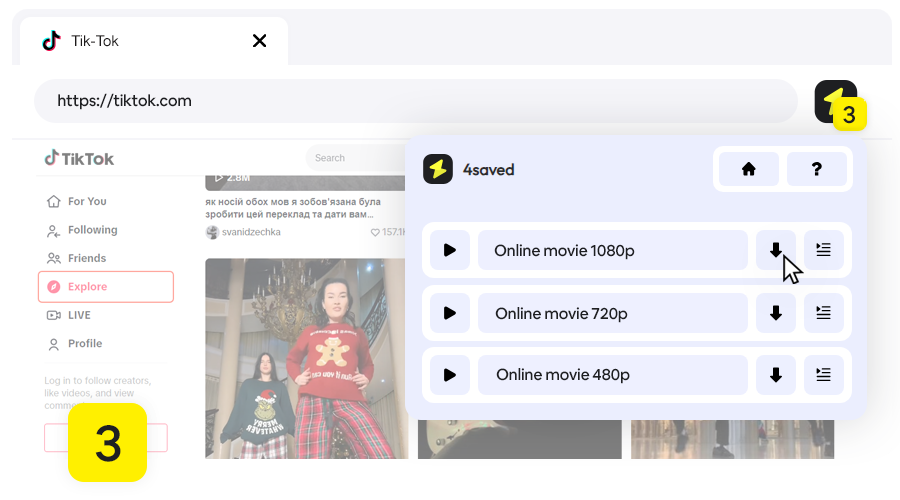Open the Friends section in sidebar
The height and width of the screenshot is (500, 900).
(86, 258)
